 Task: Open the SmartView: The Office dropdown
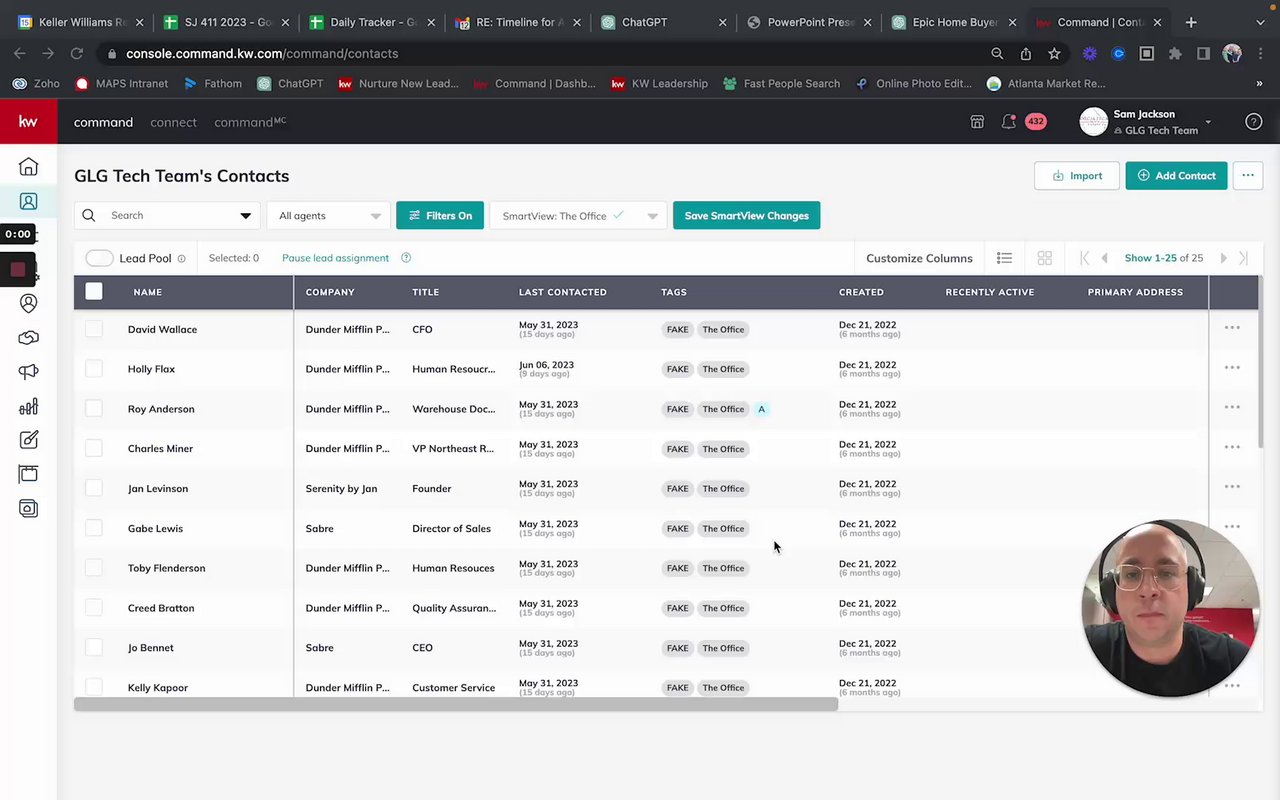(578, 216)
